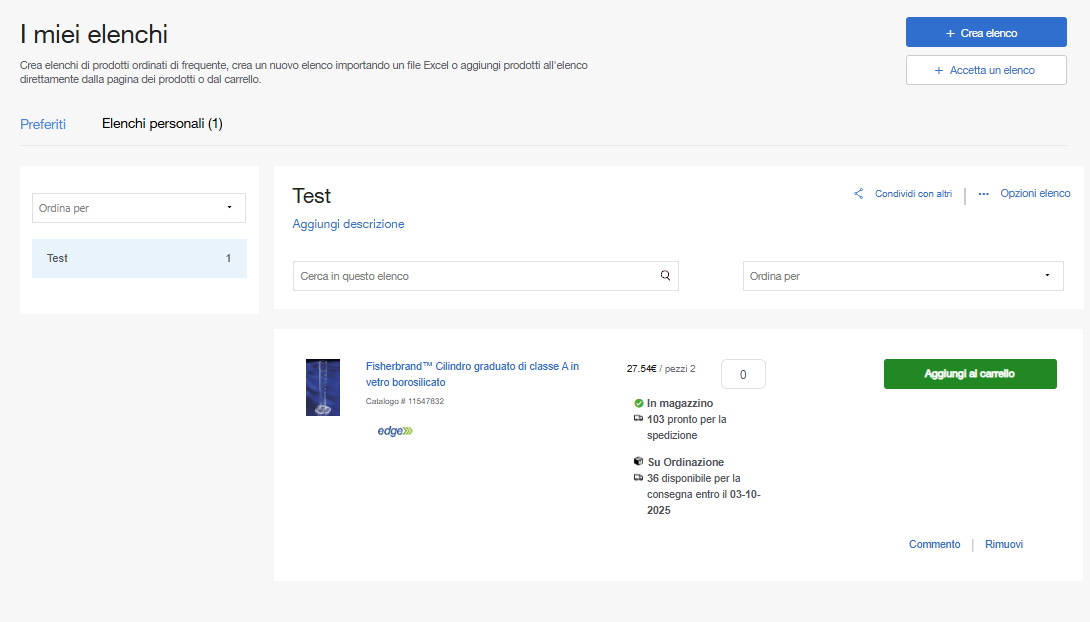
Task: Click the Accetta un elenco button
Action: pos(985,70)
